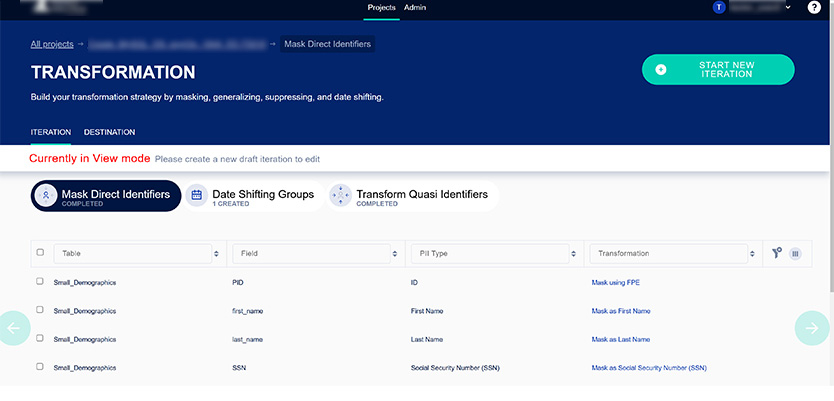Click the Start New Iteration button
Viewport: 834px width, 401px height.
pos(718,69)
